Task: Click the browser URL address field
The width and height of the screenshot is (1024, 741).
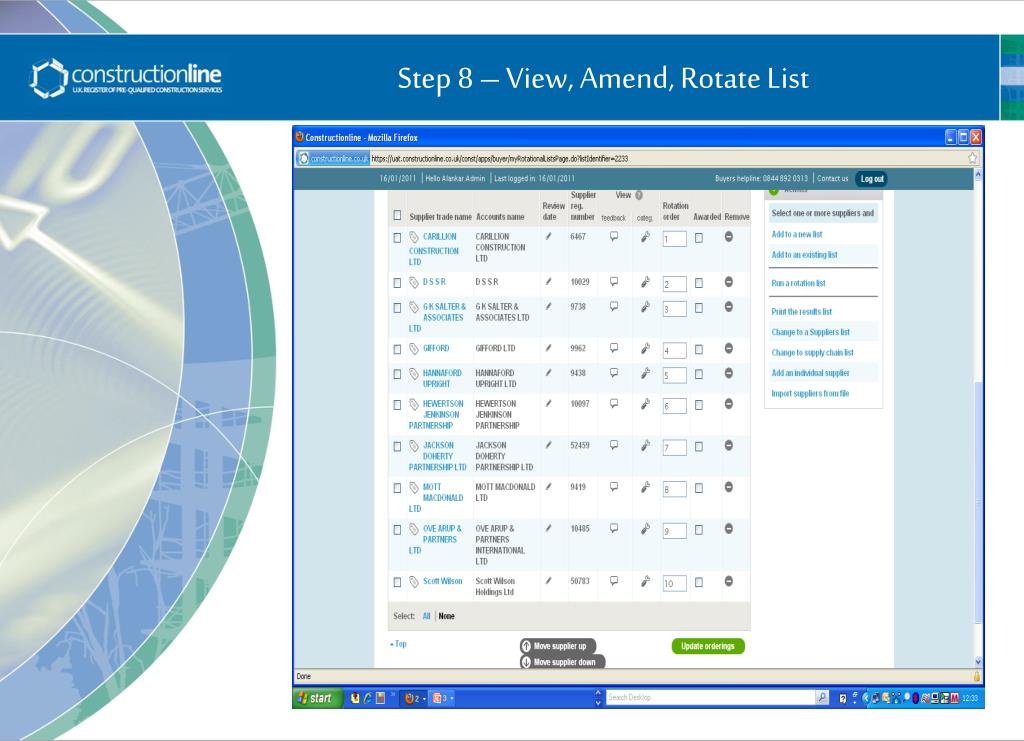Action: (667, 158)
